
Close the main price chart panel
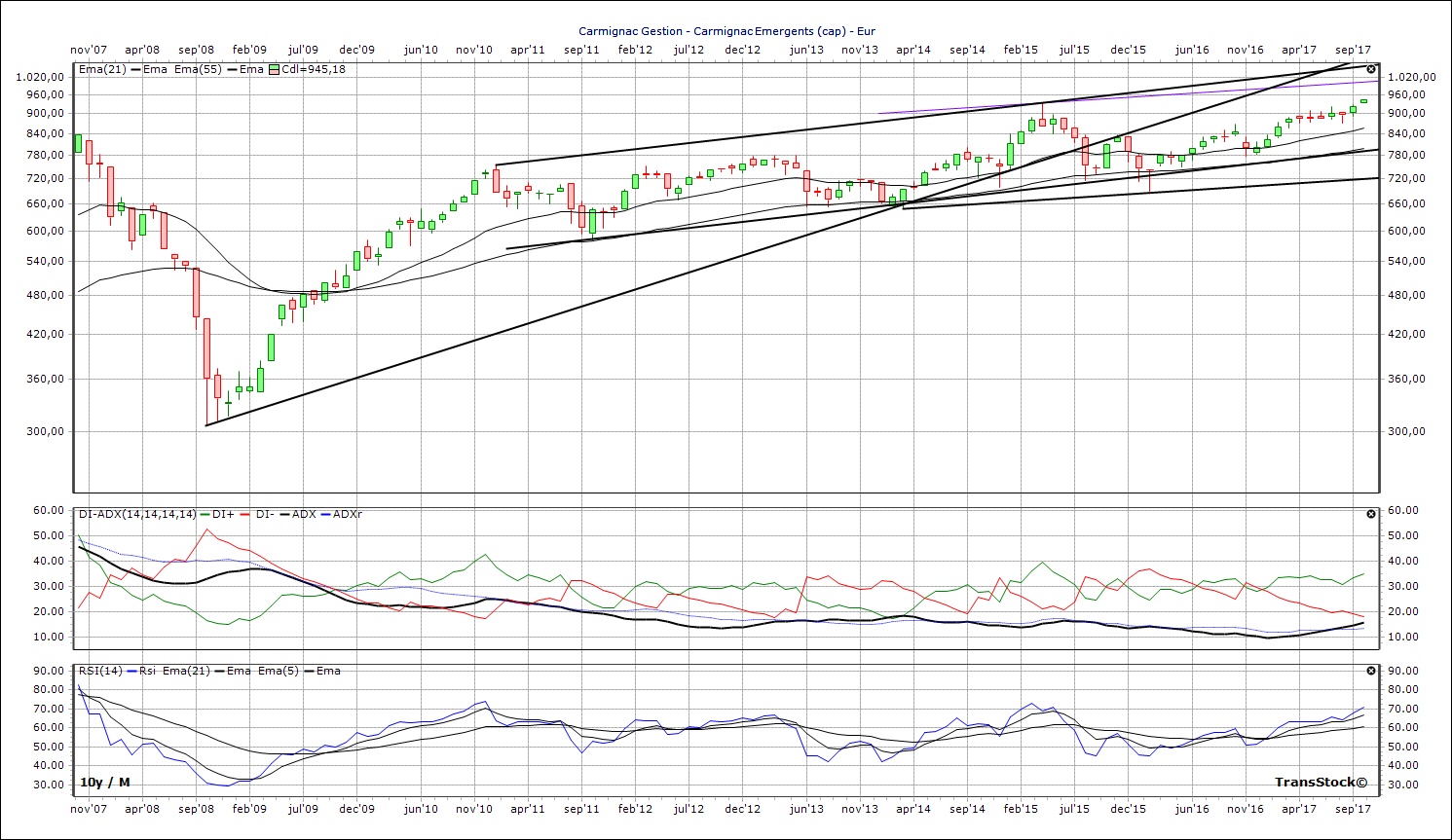1371,69
